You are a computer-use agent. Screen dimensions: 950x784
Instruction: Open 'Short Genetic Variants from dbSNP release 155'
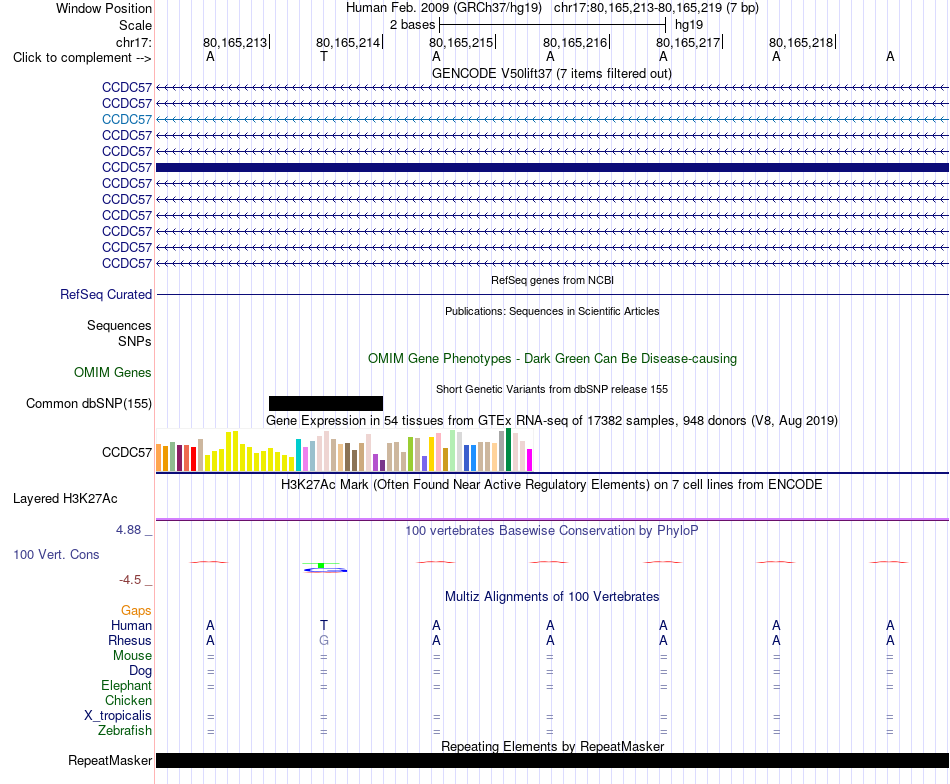[x=552, y=390]
